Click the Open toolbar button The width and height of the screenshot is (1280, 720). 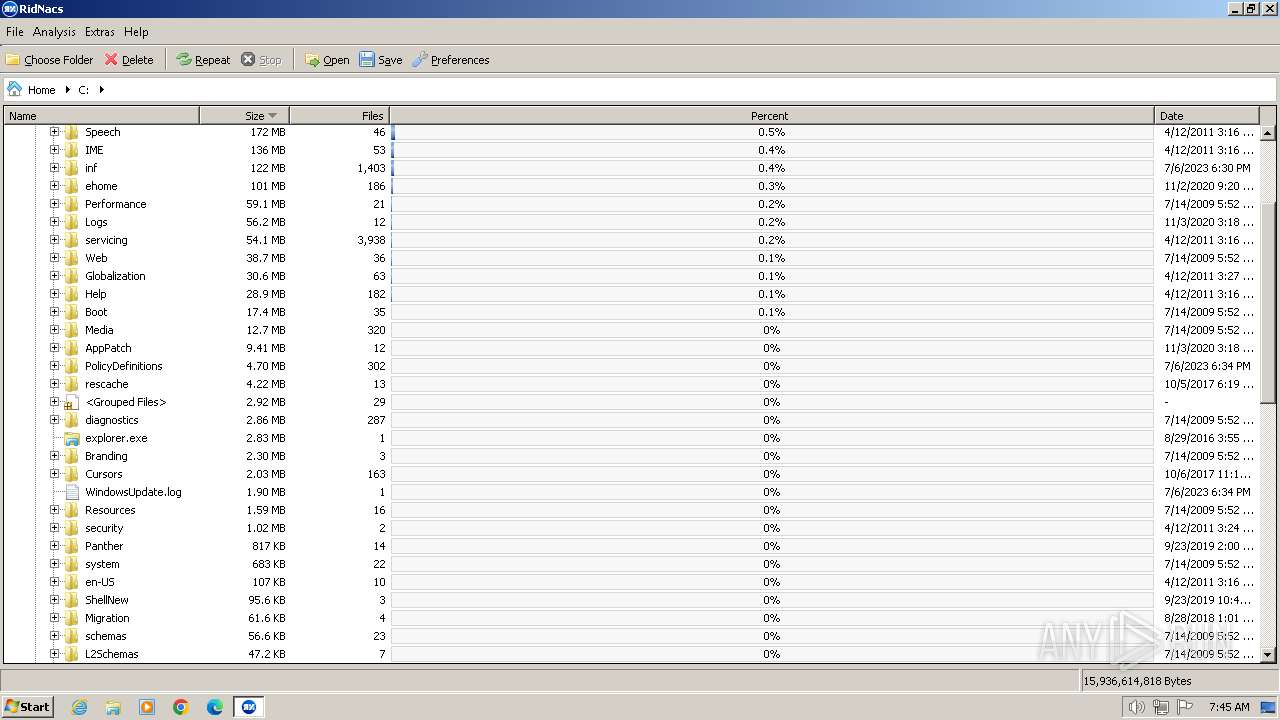(x=327, y=60)
